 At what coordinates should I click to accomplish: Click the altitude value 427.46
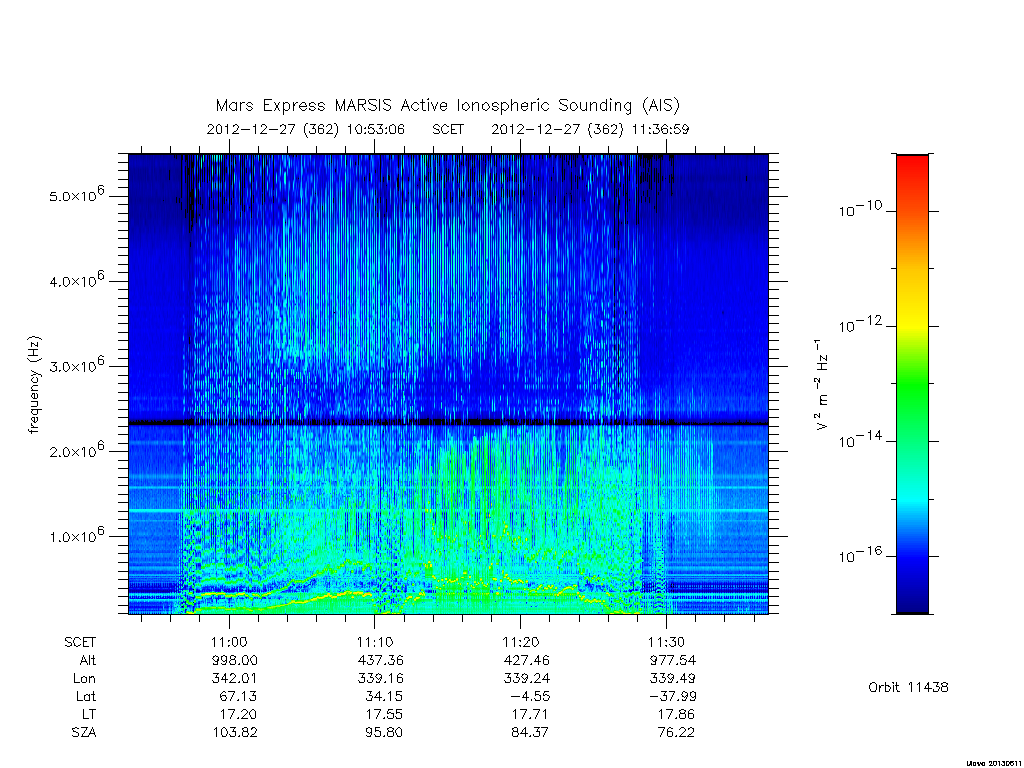tap(526, 660)
